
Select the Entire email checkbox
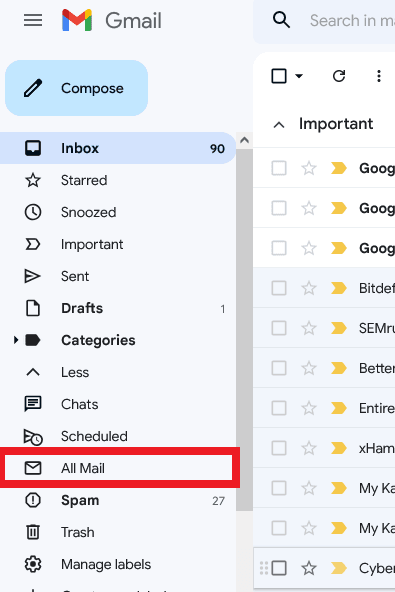pyautogui.click(x=279, y=408)
